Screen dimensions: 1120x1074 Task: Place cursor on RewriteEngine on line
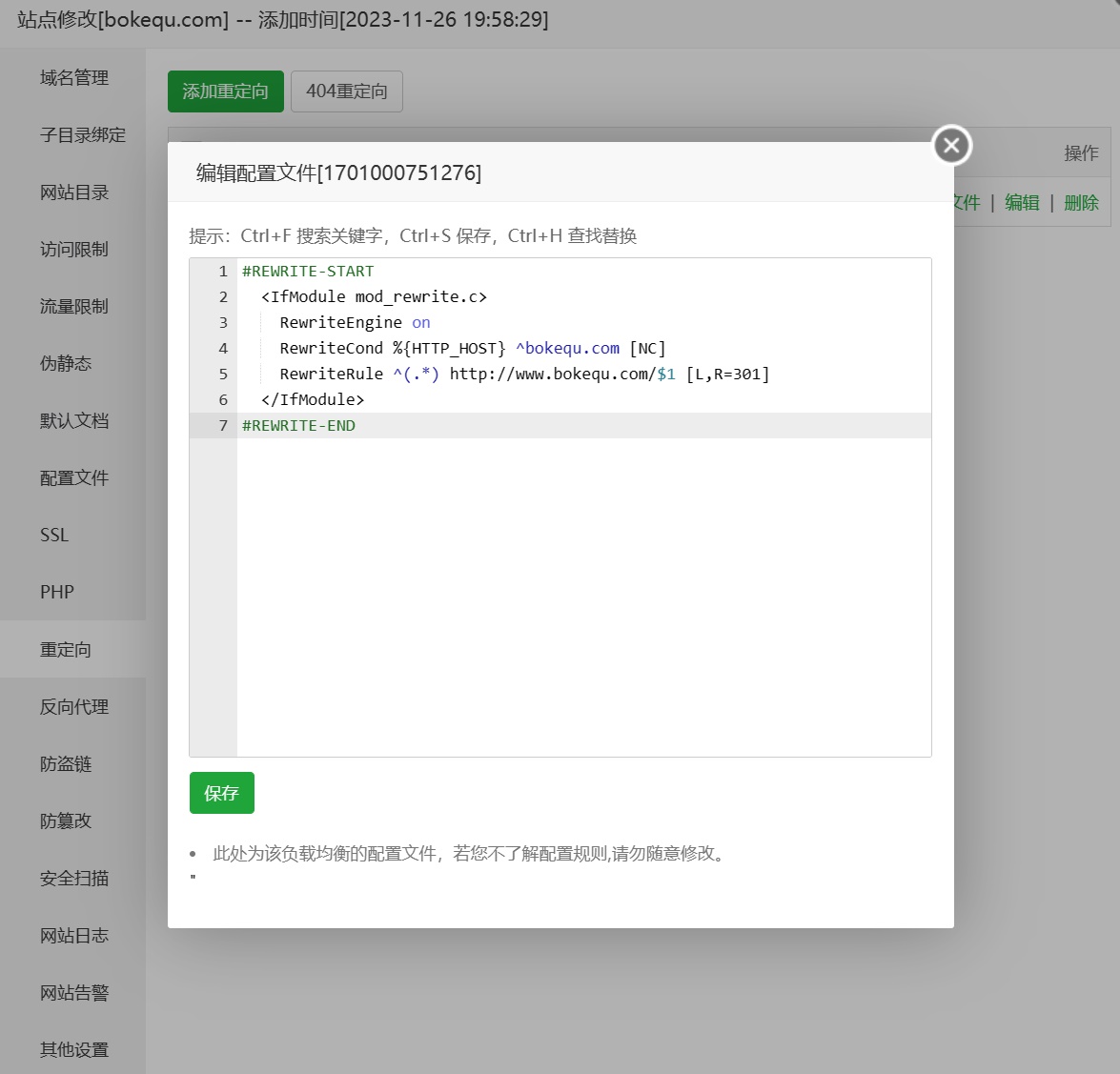[355, 323]
